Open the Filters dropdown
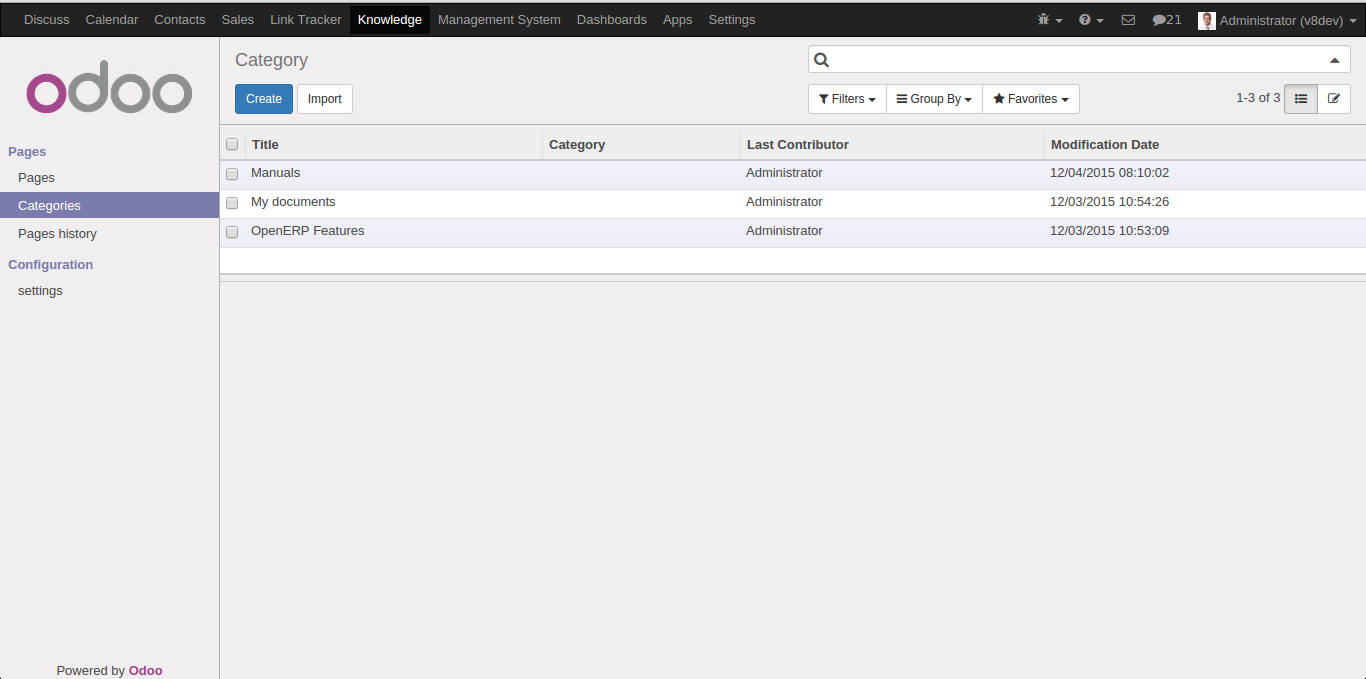Viewport: 1366px width, 679px height. 846,98
